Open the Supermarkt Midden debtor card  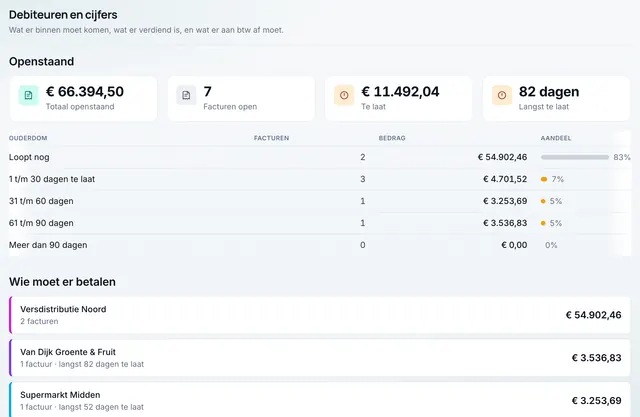320,400
